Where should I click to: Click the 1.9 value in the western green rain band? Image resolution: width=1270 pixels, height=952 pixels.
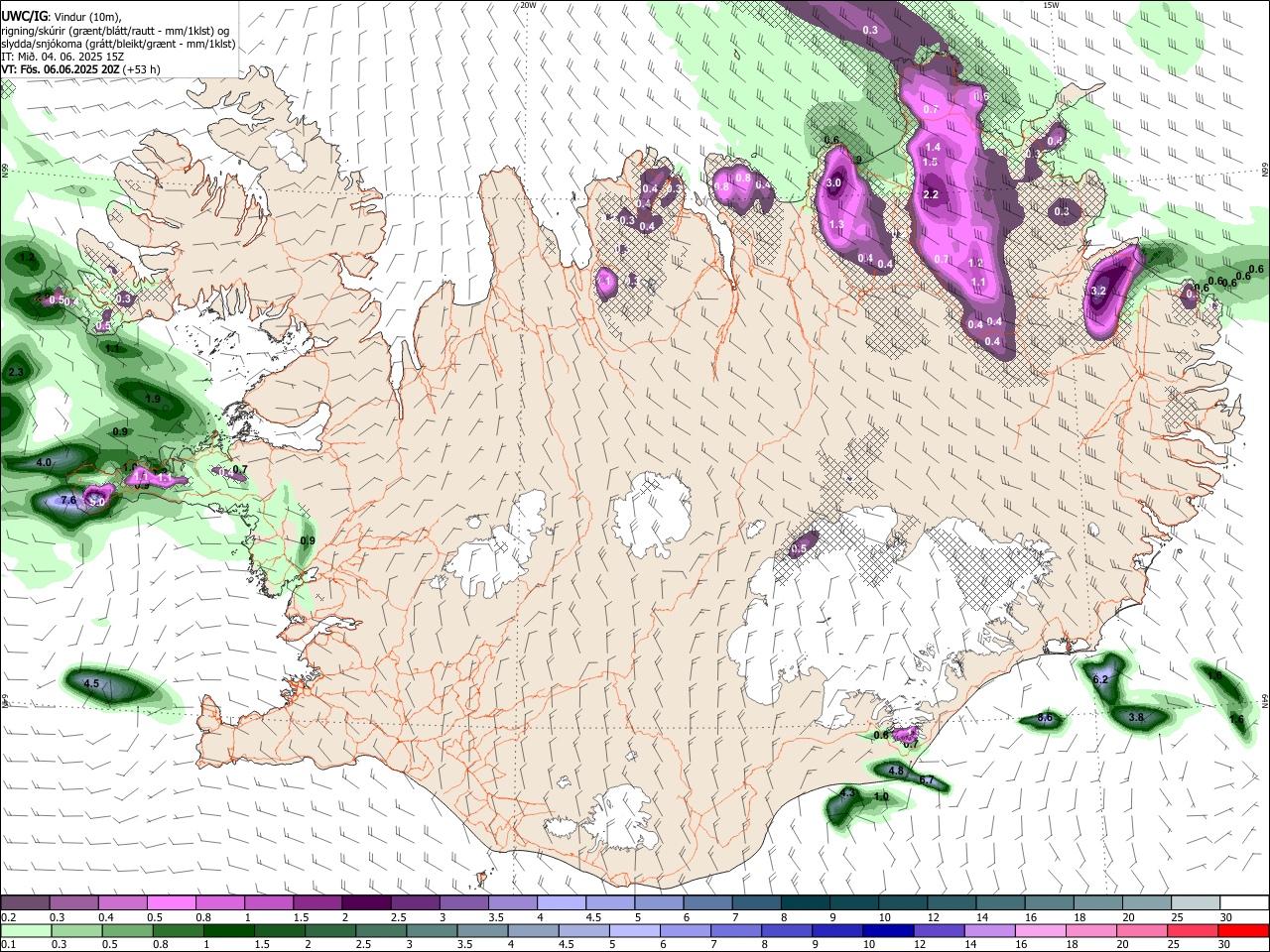[x=153, y=399]
